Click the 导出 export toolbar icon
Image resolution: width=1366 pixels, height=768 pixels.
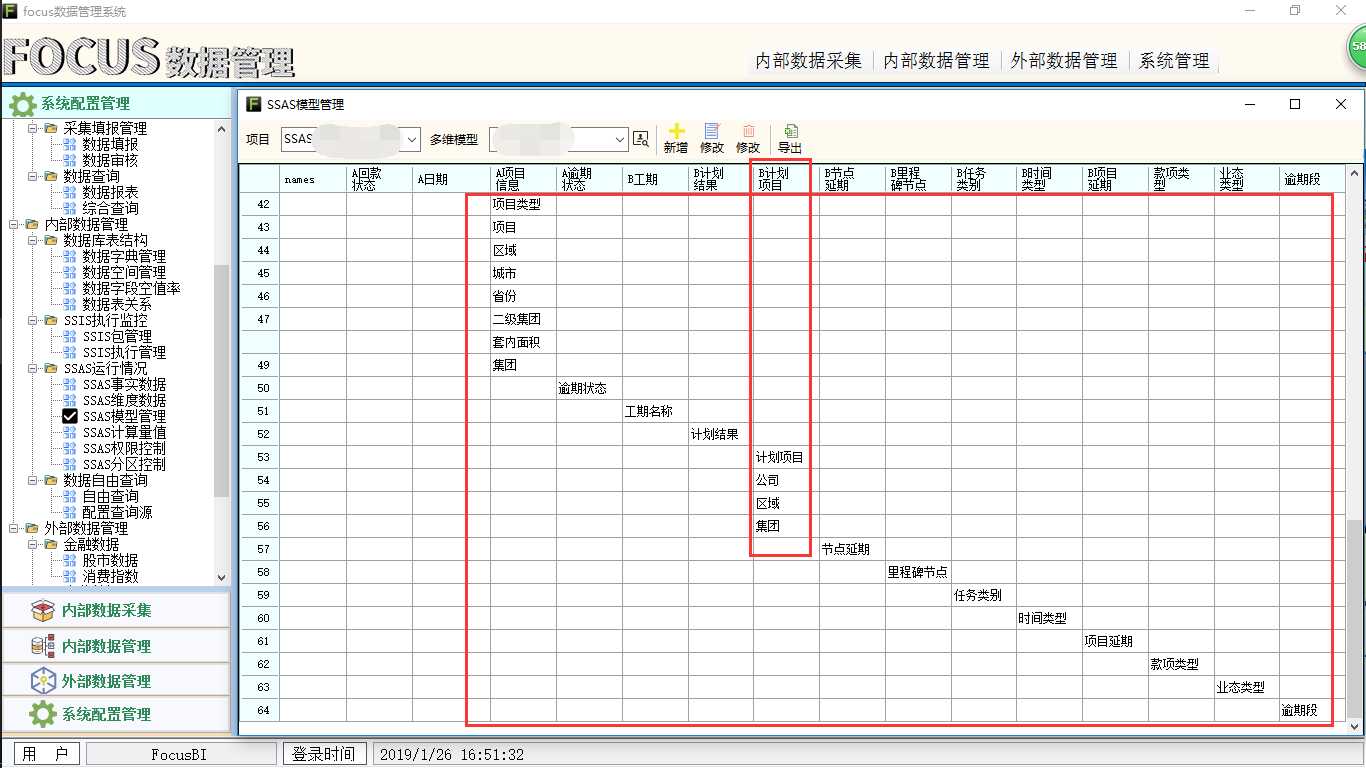[790, 131]
